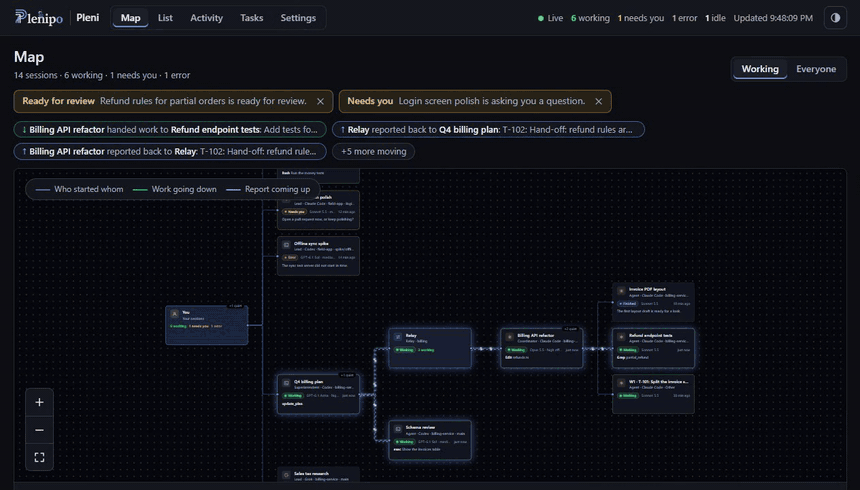
Task: Select the Relay session card
Action: (430, 348)
